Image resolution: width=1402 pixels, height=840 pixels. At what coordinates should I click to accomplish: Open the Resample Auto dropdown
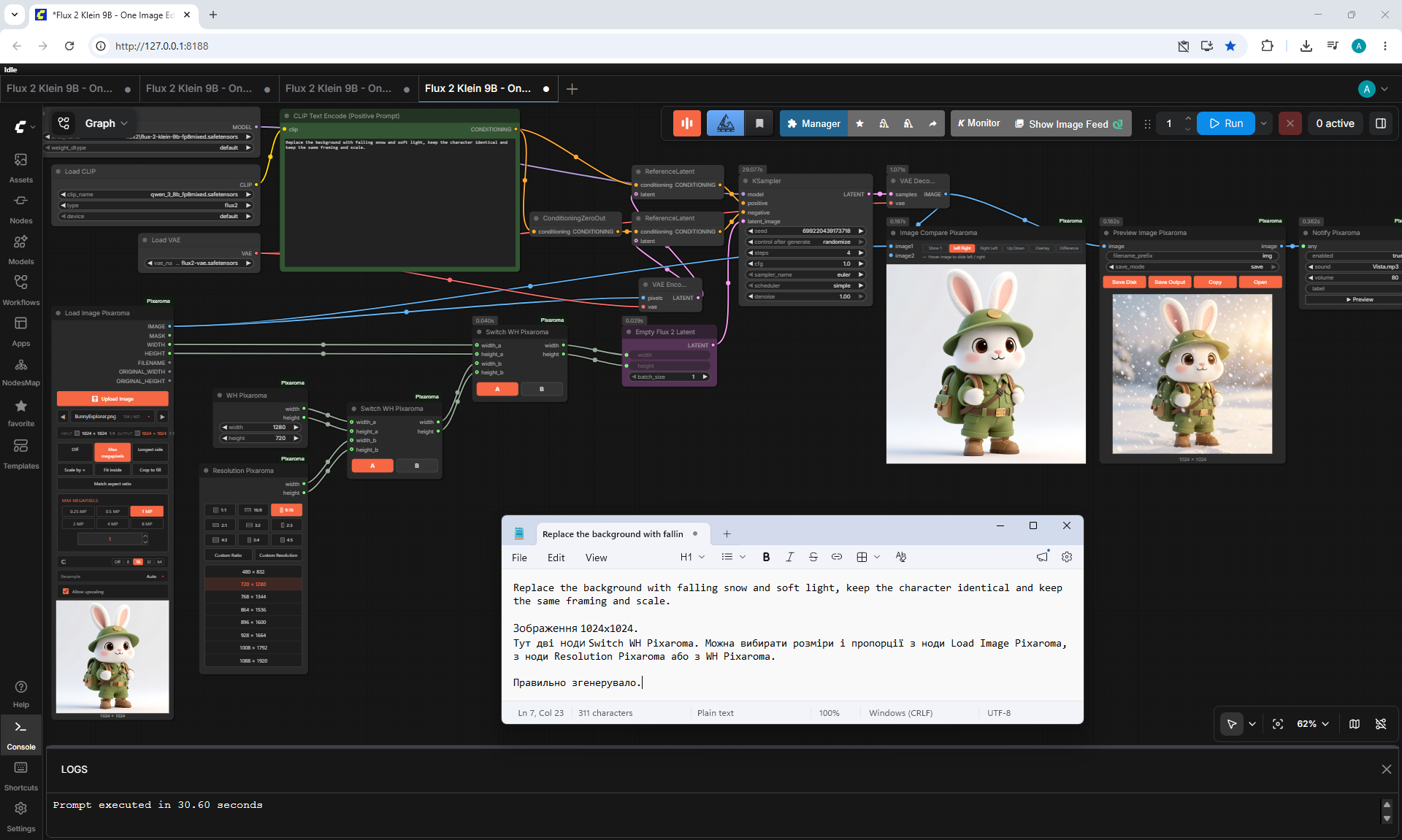[113, 577]
